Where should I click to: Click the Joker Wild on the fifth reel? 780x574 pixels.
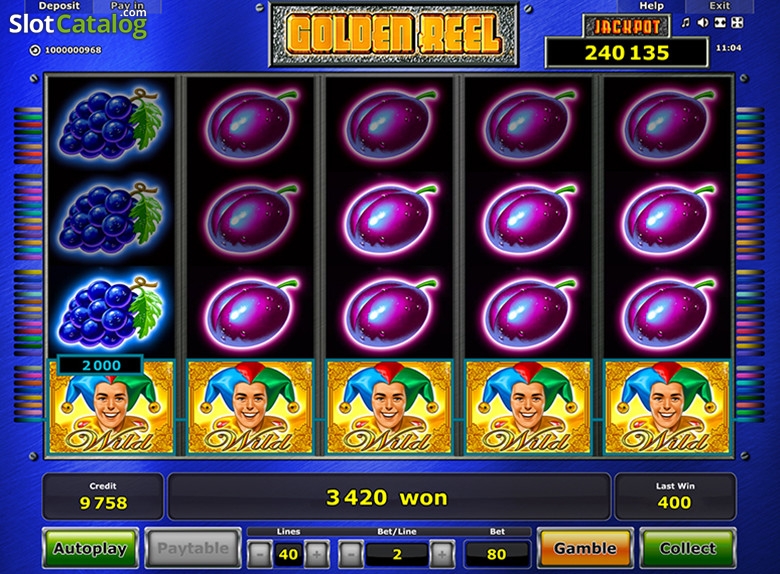click(667, 407)
